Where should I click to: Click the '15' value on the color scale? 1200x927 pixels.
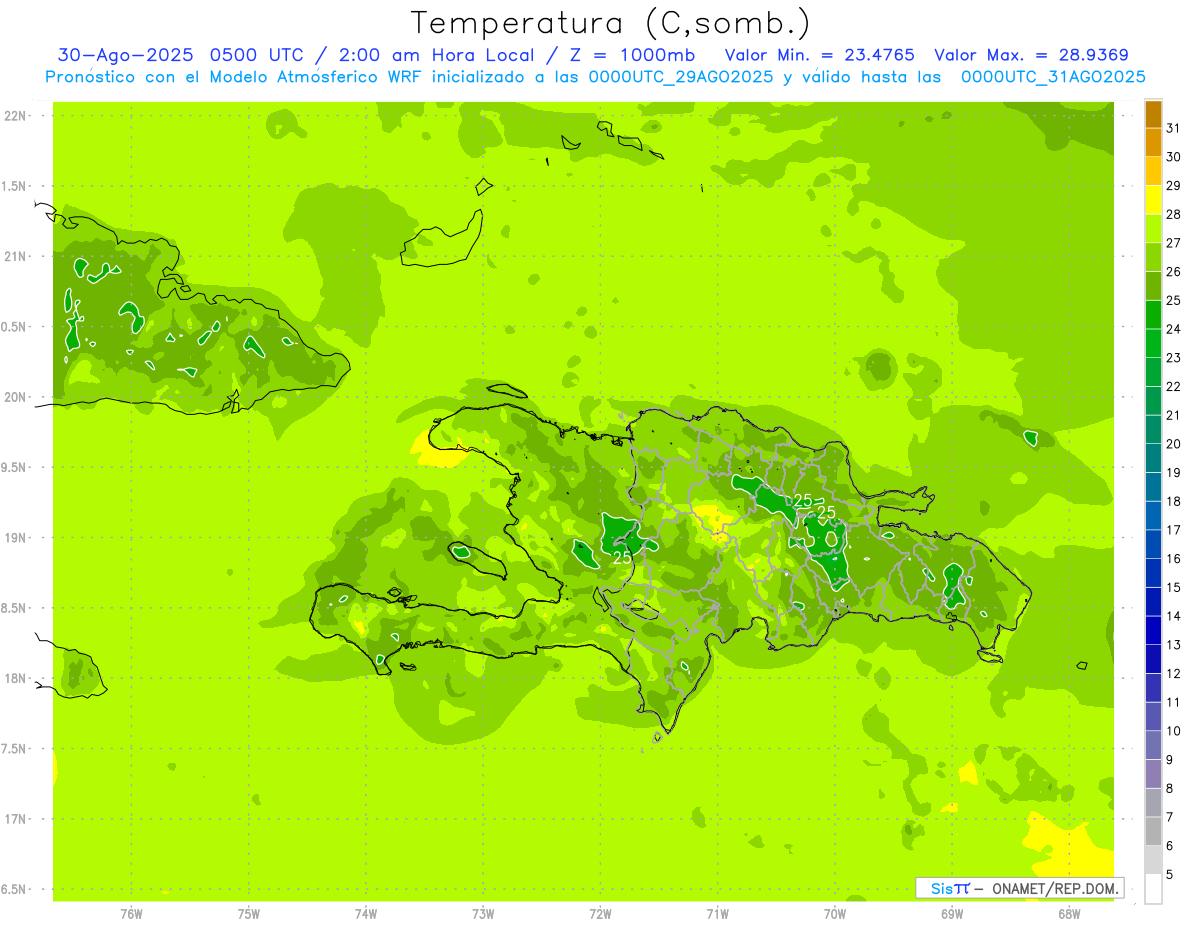[1173, 587]
